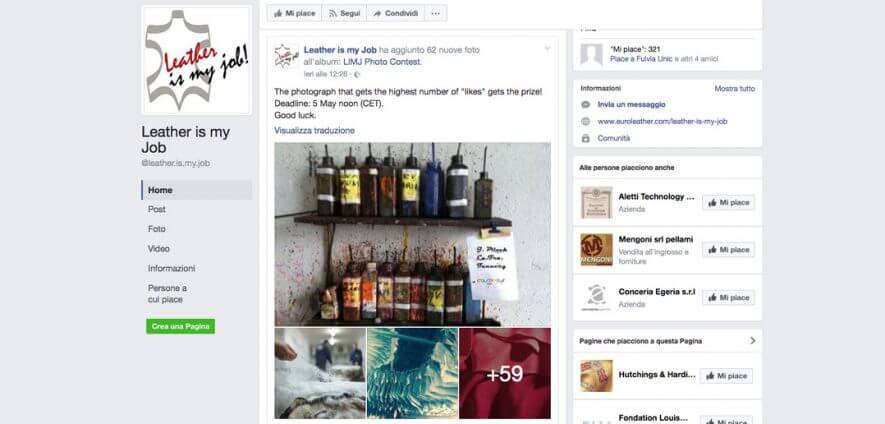
Task: Click the Conceria Egeria page logo
Action: tap(597, 298)
